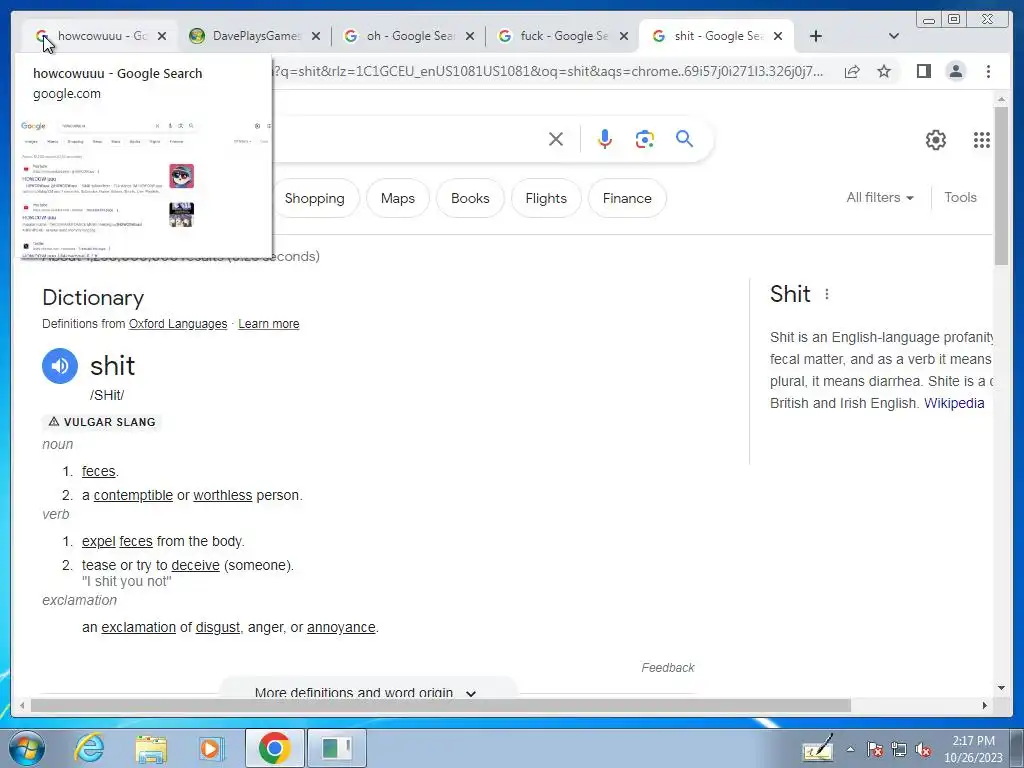Follow the contemptible word link

(x=133, y=496)
